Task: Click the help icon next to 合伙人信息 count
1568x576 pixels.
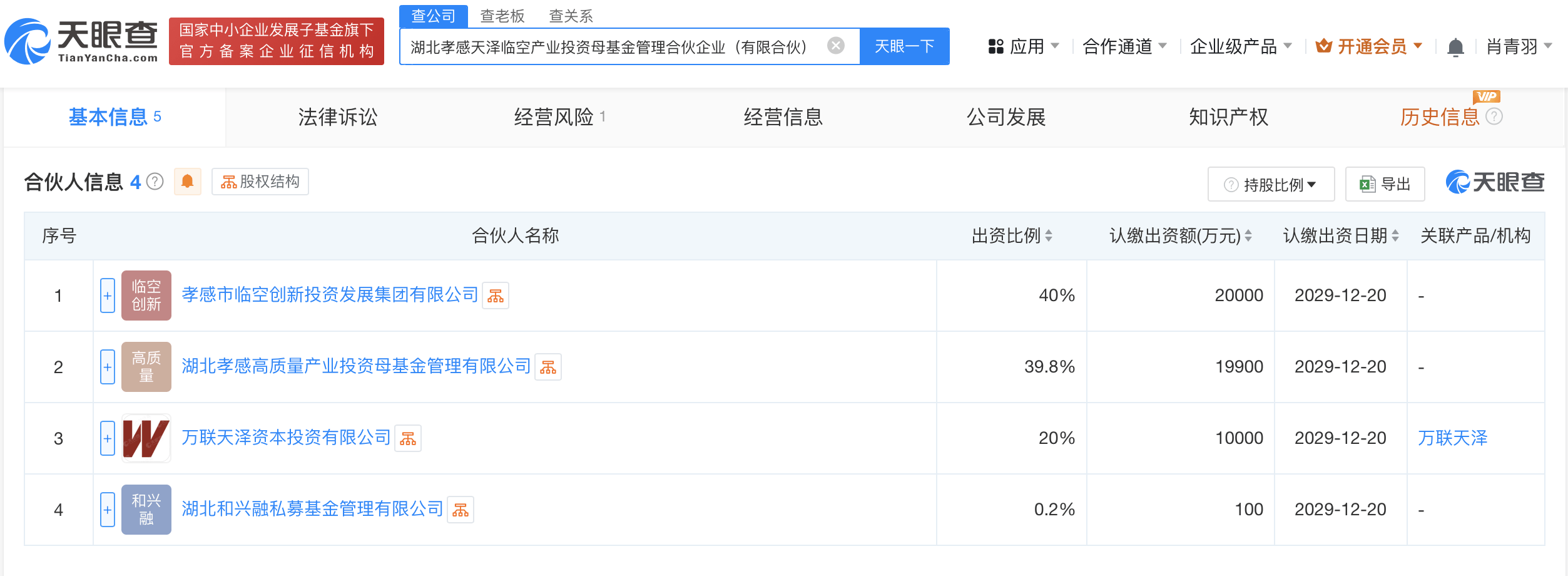Action: click(155, 182)
